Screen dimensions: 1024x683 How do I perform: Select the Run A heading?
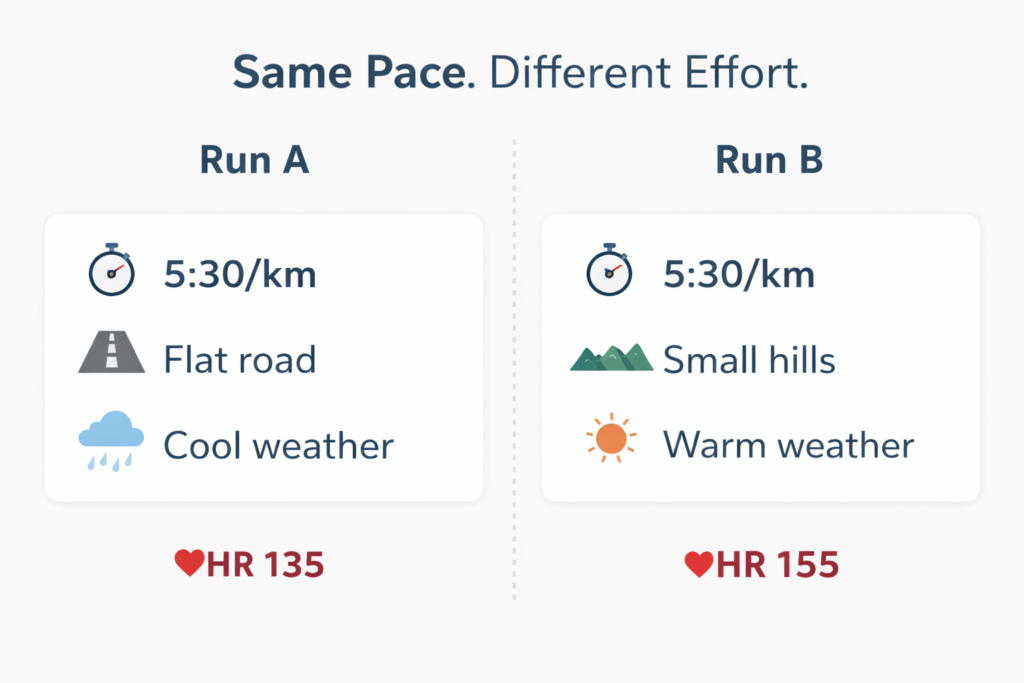click(x=254, y=161)
